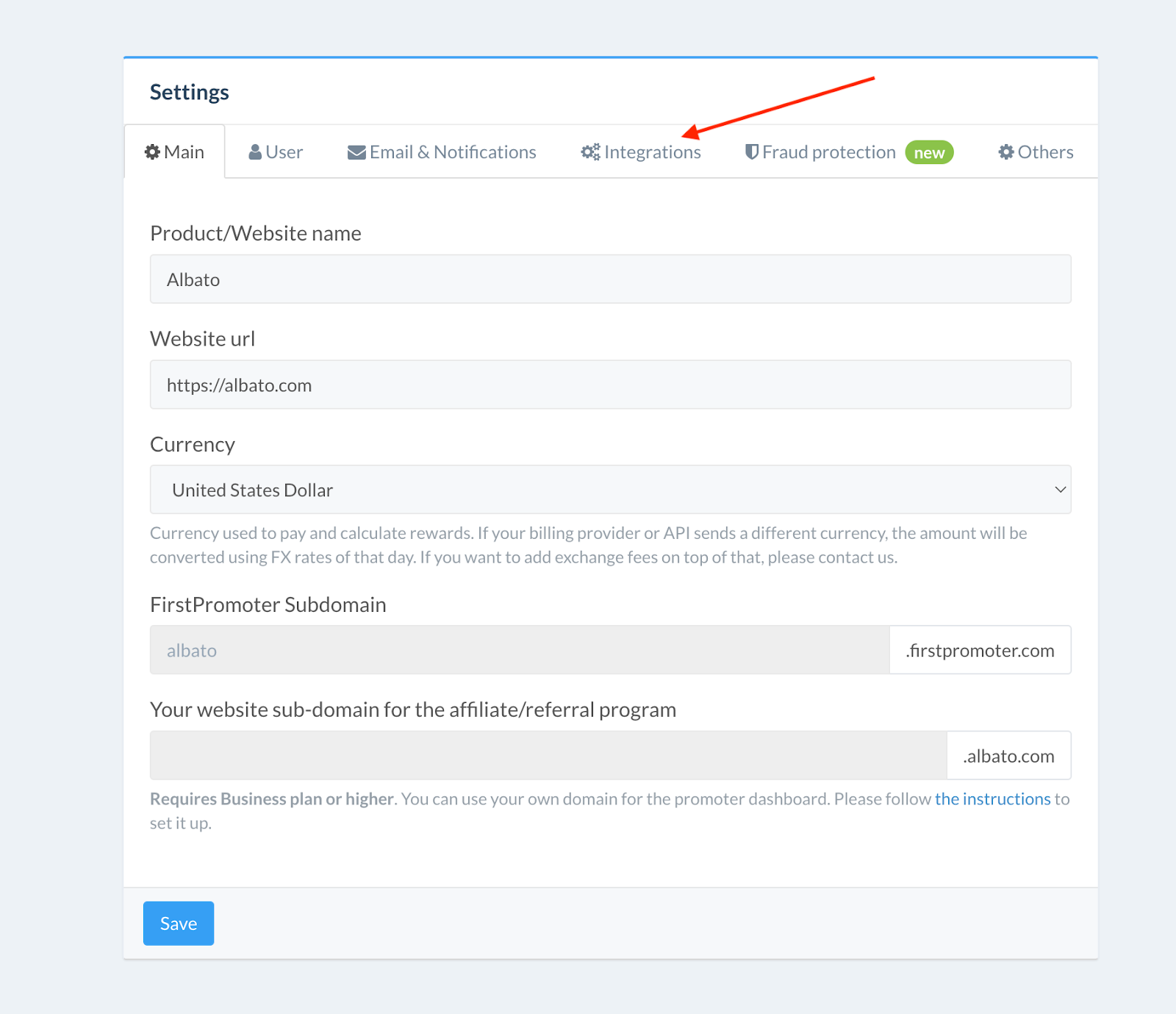Click the green new badge
Screen dimensions: 1176x1014
pos(929,152)
